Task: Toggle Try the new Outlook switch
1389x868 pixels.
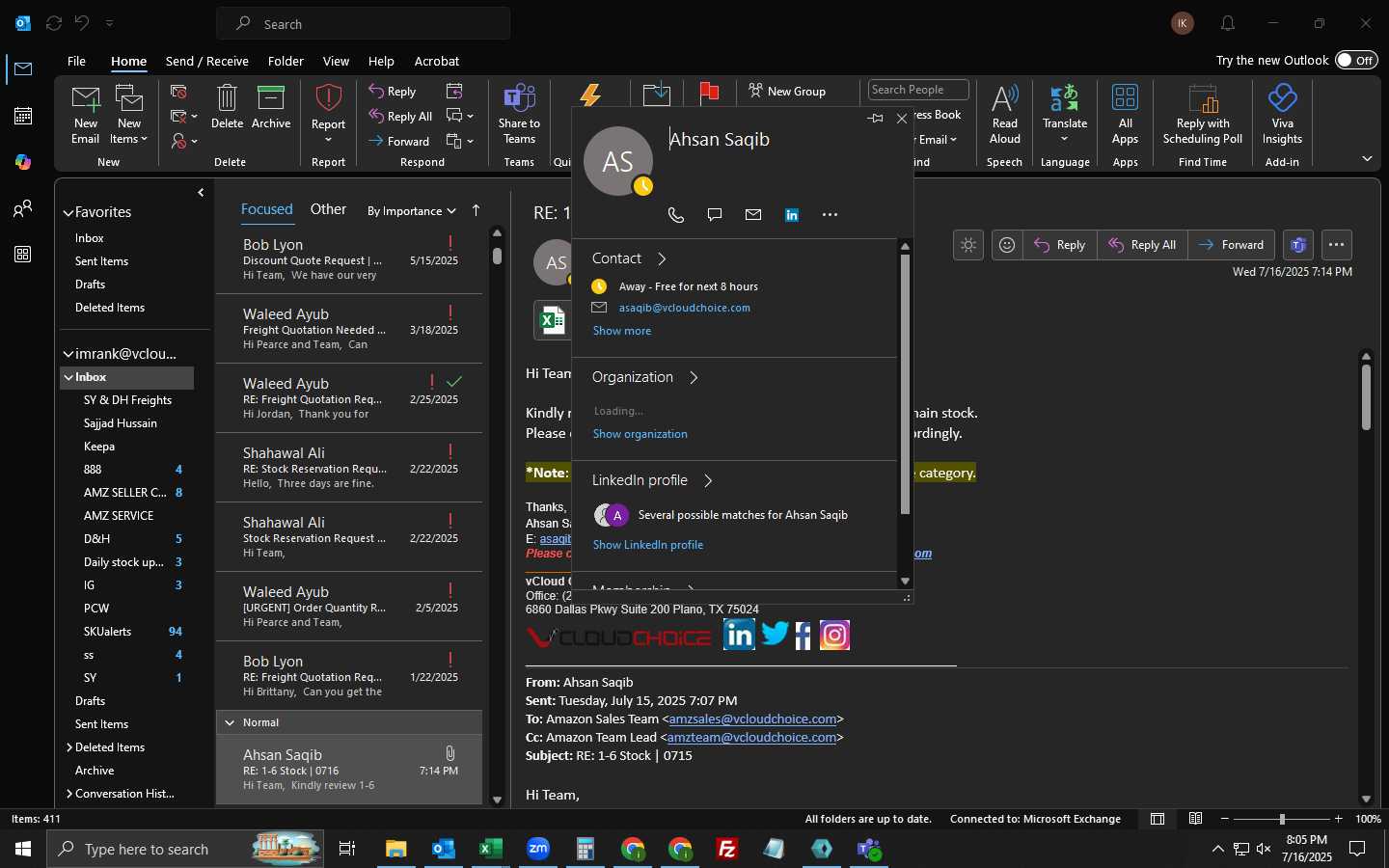Action: [1356, 60]
